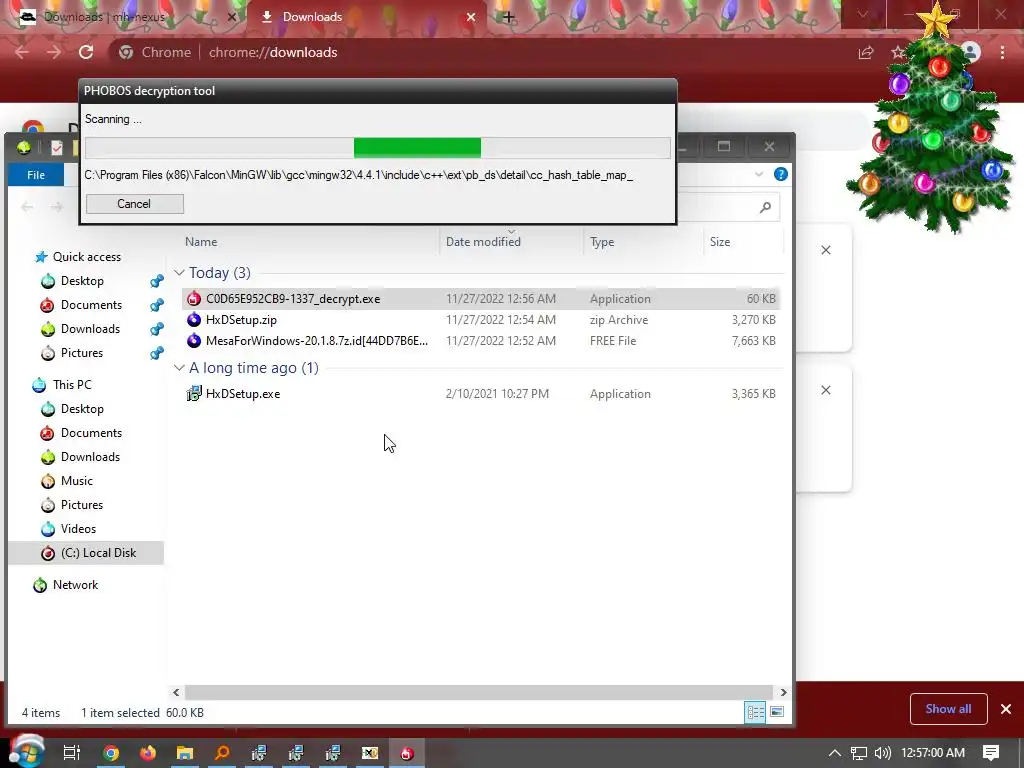Open the File tab in Explorer
Image resolution: width=1024 pixels, height=768 pixels.
pyautogui.click(x=36, y=175)
